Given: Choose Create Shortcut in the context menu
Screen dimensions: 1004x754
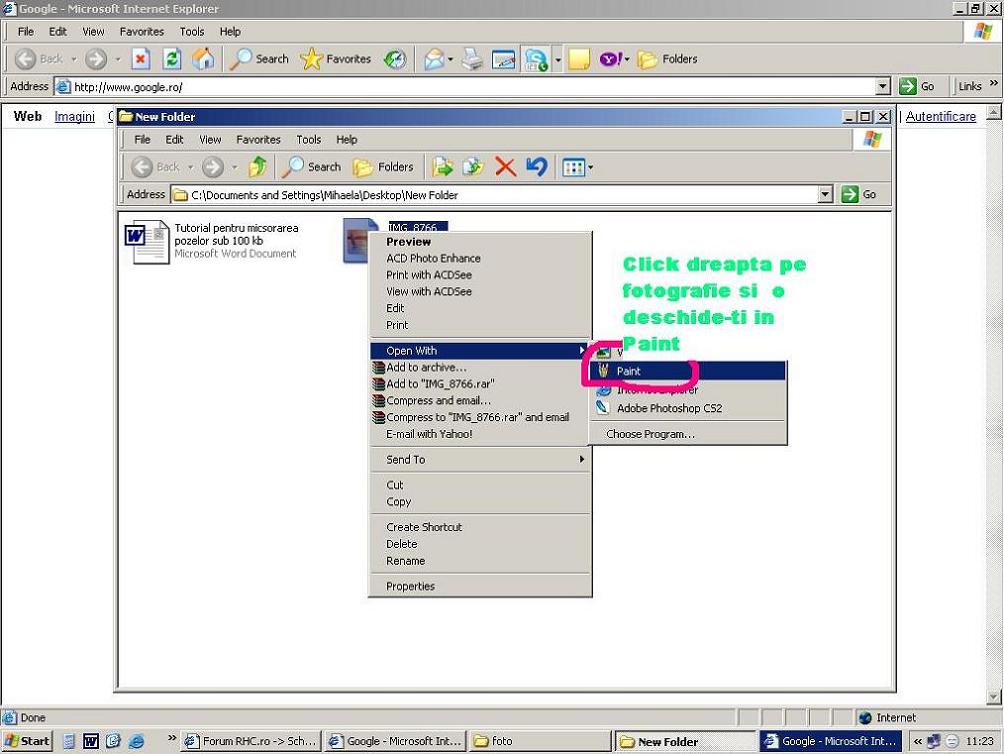Looking at the screenshot, I should click(480, 527).
